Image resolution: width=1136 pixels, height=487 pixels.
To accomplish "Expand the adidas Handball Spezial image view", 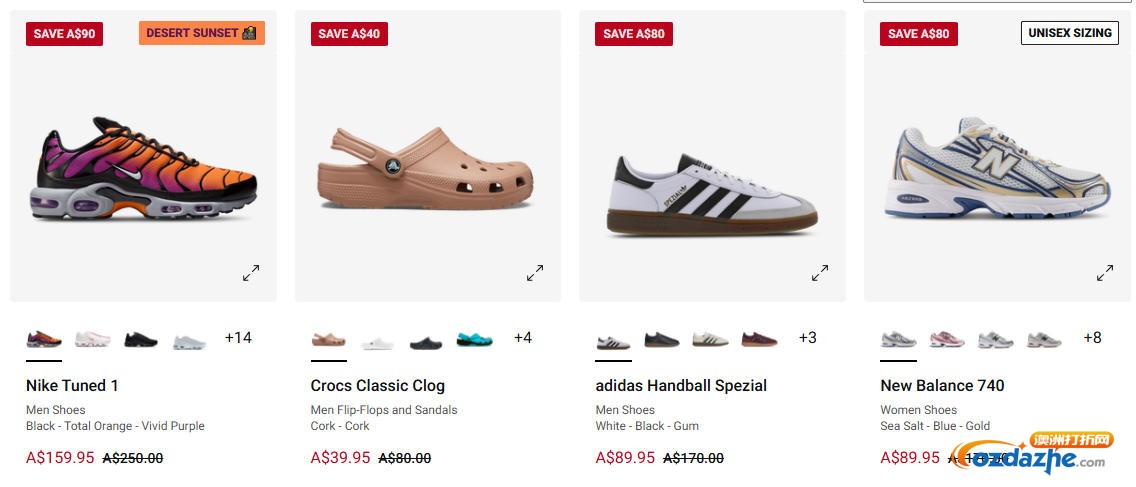I will 820,272.
